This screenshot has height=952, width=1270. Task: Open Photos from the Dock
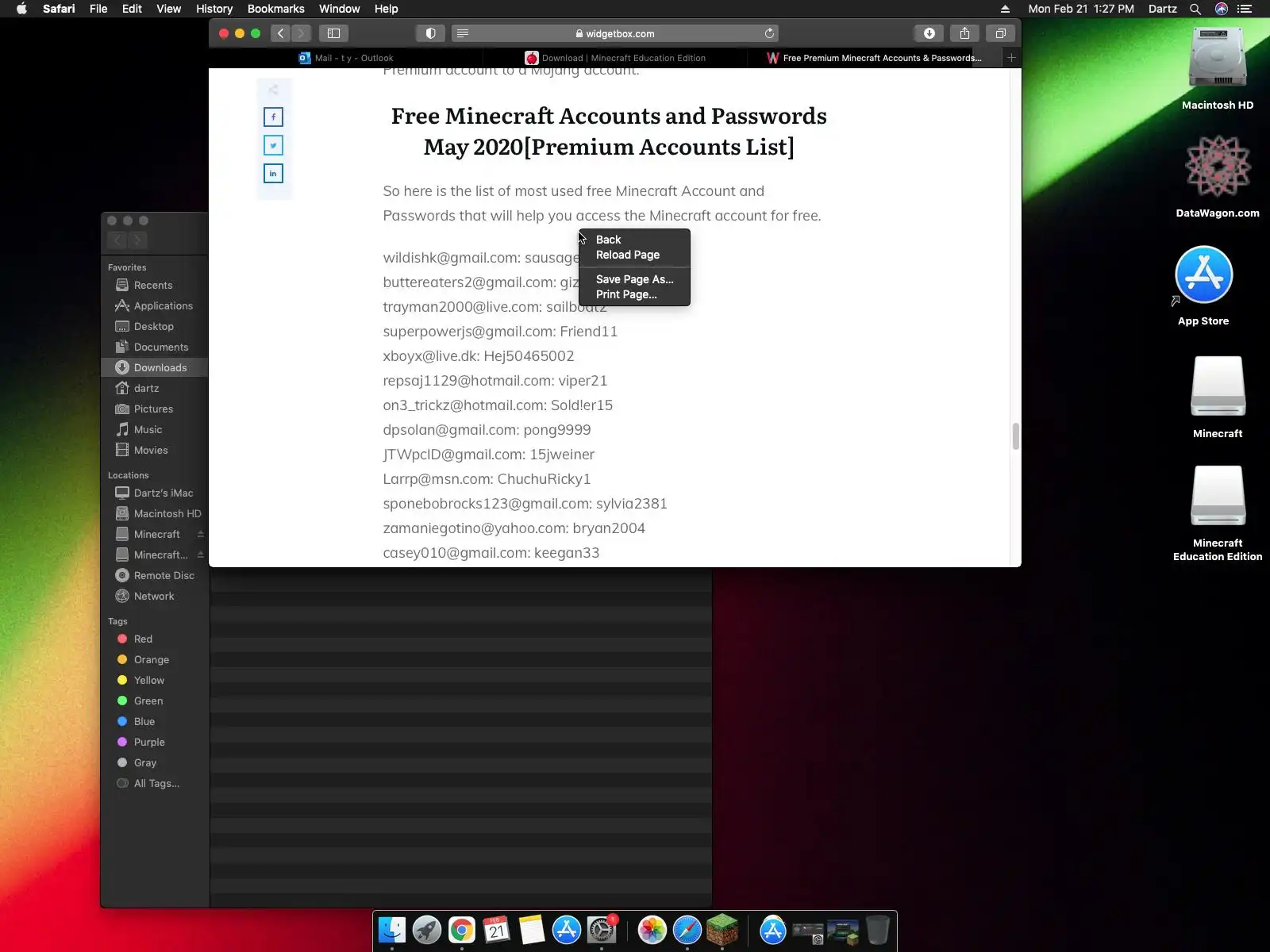pyautogui.click(x=652, y=930)
